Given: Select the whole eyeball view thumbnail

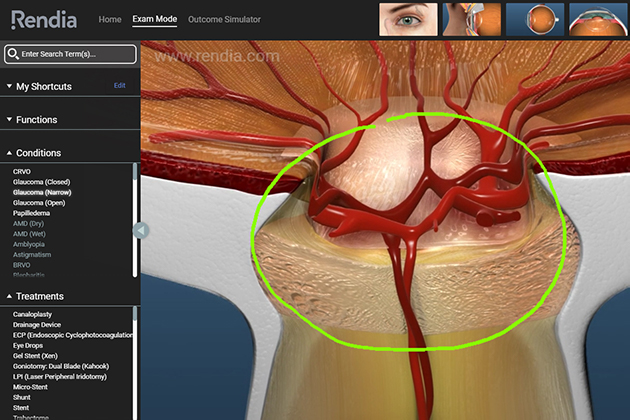Looking at the screenshot, I should (534, 20).
